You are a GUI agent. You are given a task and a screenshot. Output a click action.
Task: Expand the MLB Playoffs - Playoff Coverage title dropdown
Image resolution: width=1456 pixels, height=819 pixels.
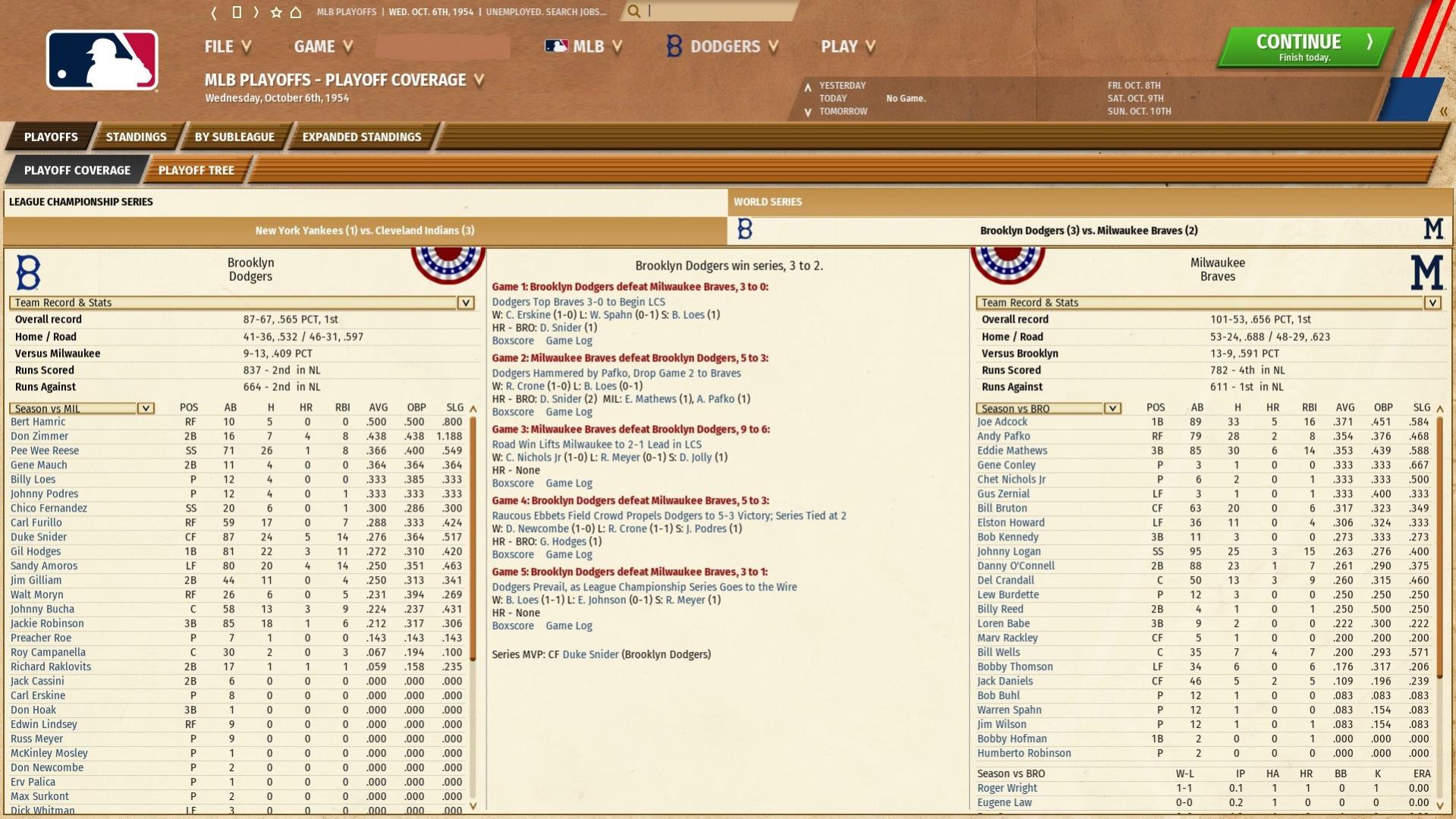479,80
